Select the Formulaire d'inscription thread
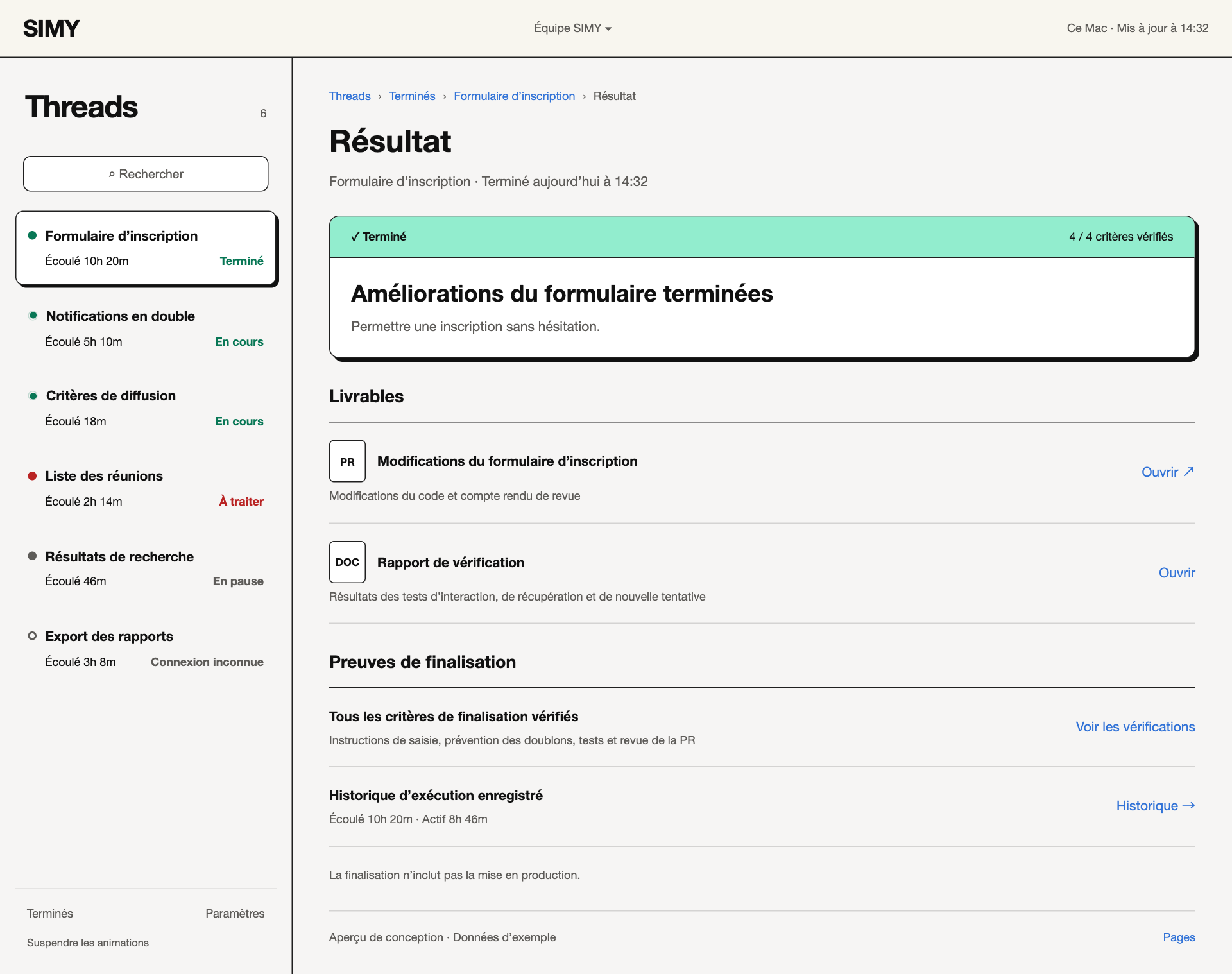 [x=146, y=248]
